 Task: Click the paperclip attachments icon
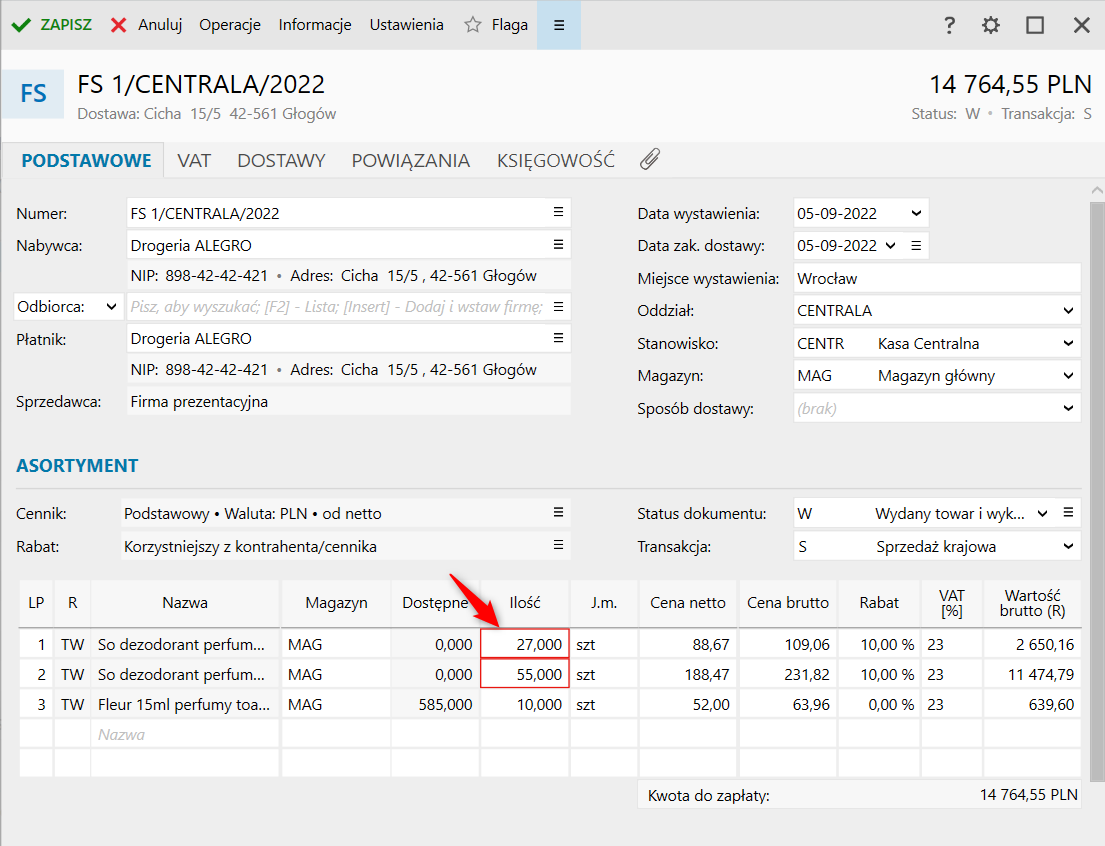tap(650, 160)
